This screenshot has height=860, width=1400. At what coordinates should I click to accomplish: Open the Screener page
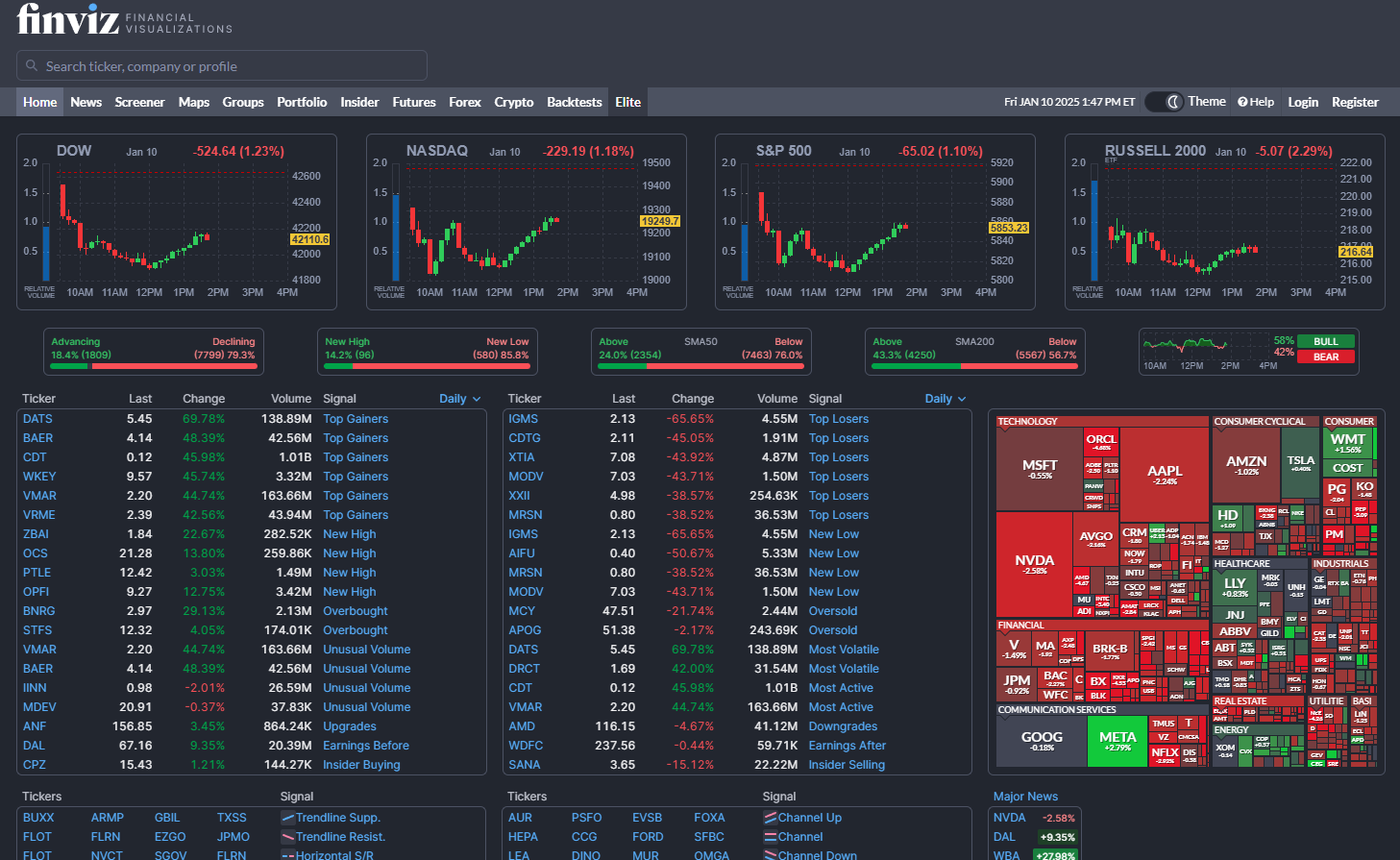(x=139, y=102)
